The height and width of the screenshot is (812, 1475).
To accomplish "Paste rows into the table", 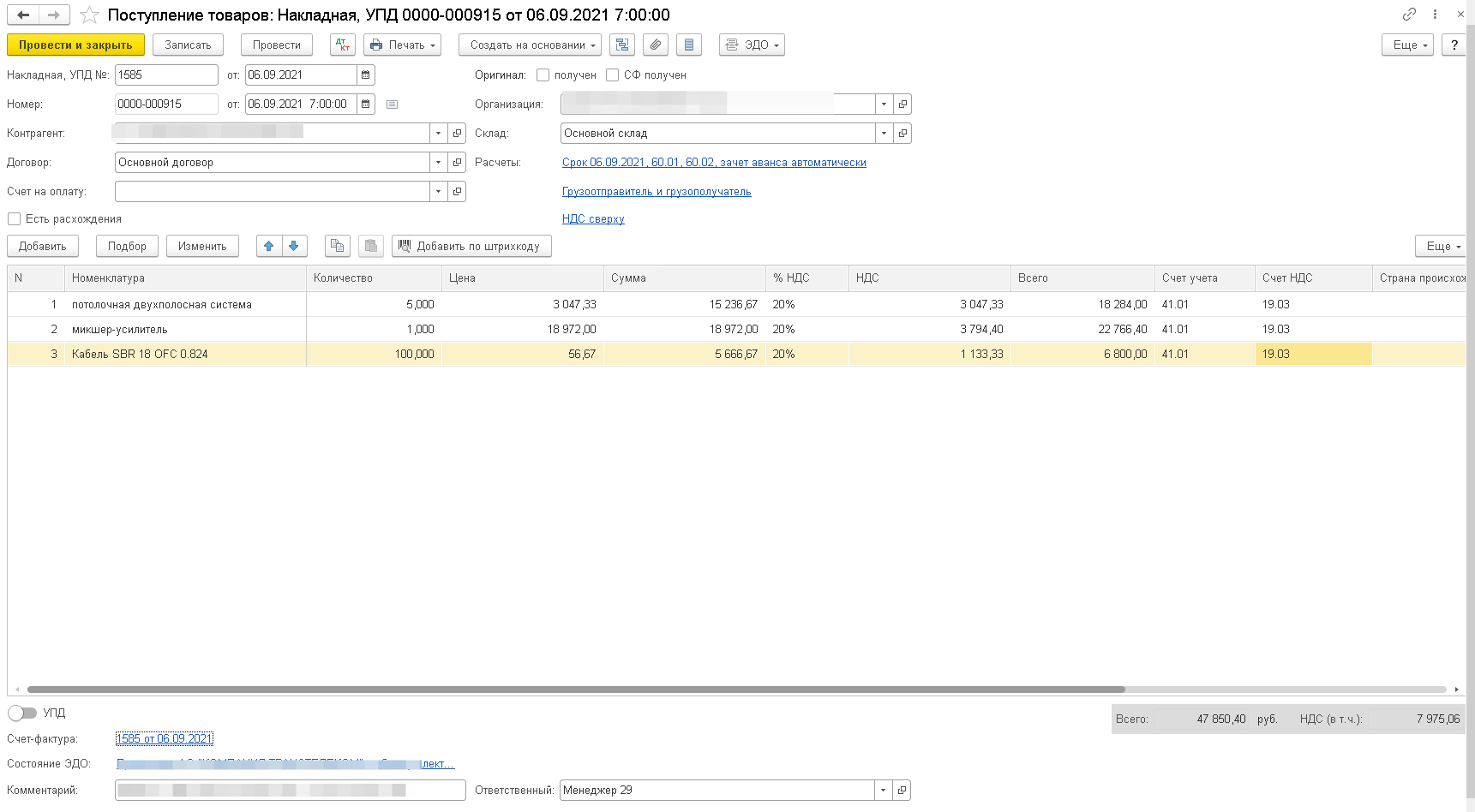I will tap(370, 247).
